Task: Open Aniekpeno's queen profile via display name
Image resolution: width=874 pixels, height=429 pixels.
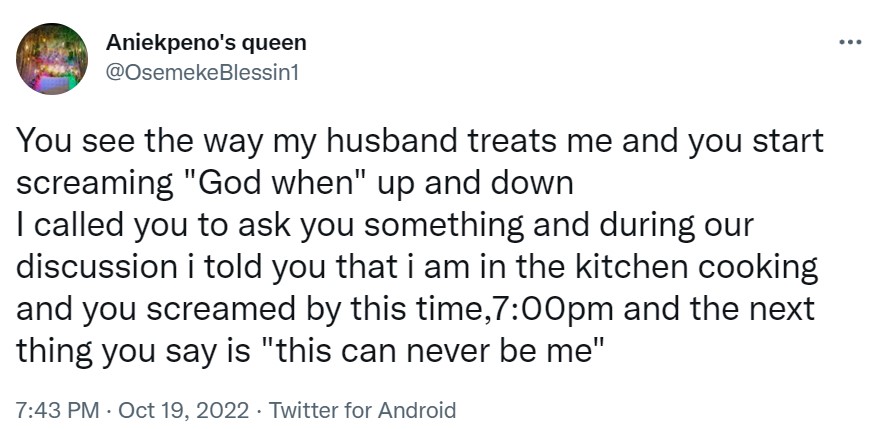Action: (205, 43)
